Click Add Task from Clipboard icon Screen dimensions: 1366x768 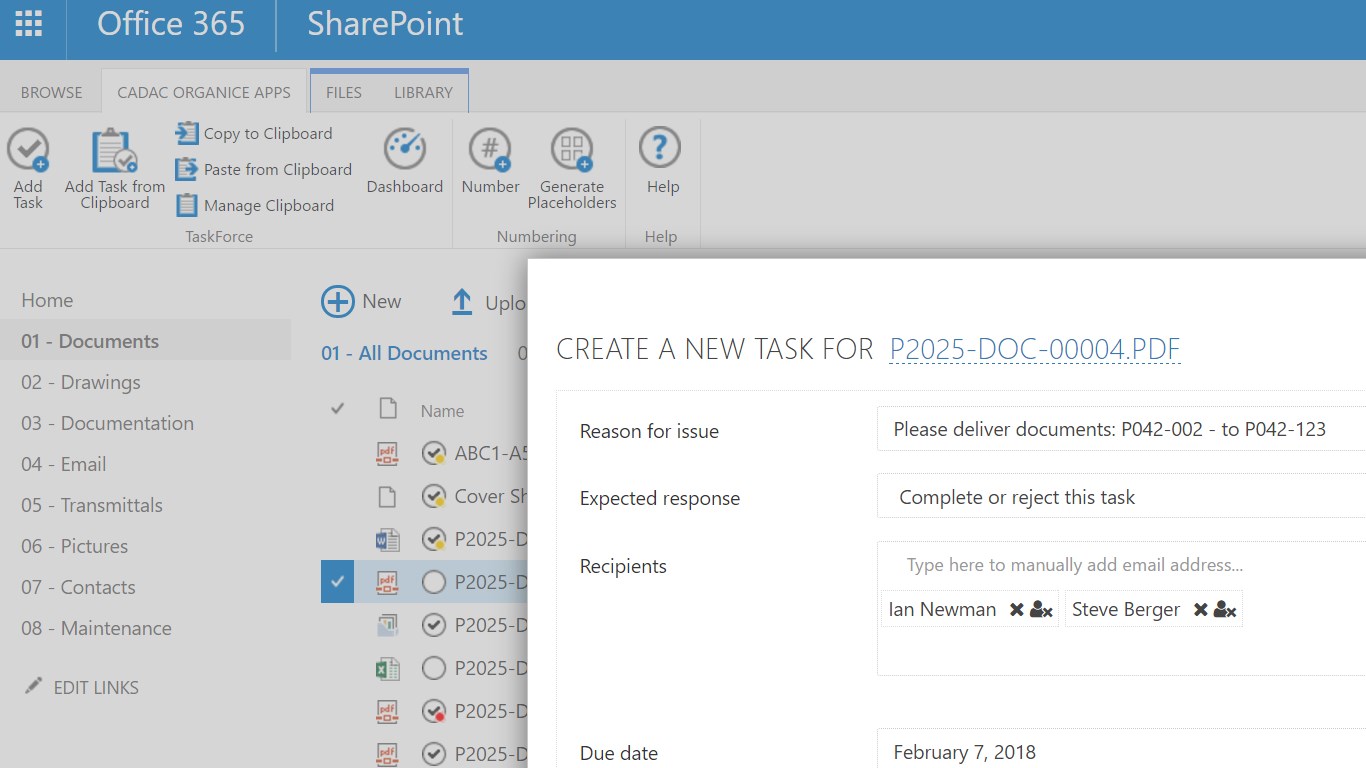114,151
